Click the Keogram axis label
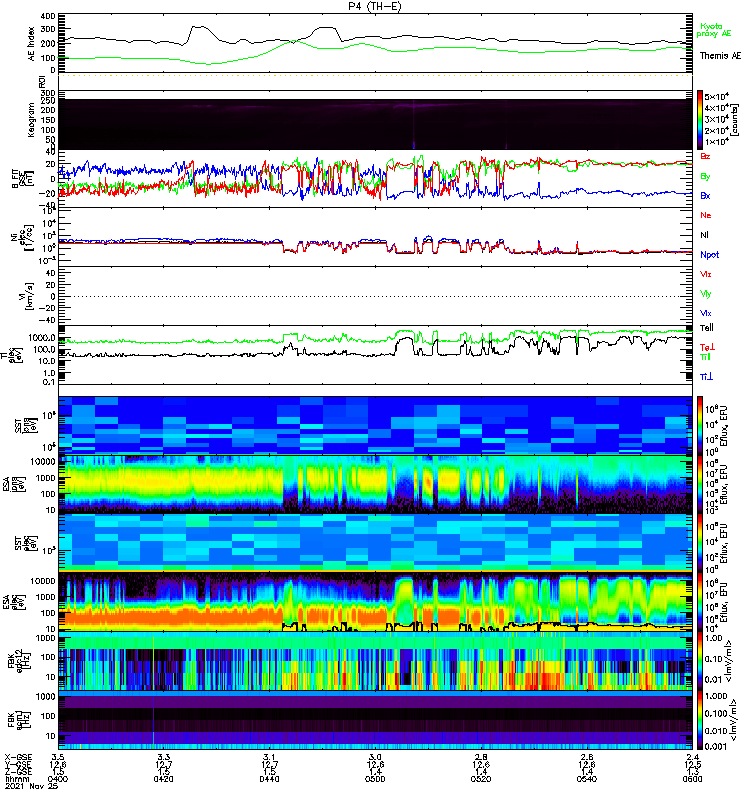750x800 pixels. 31,120
